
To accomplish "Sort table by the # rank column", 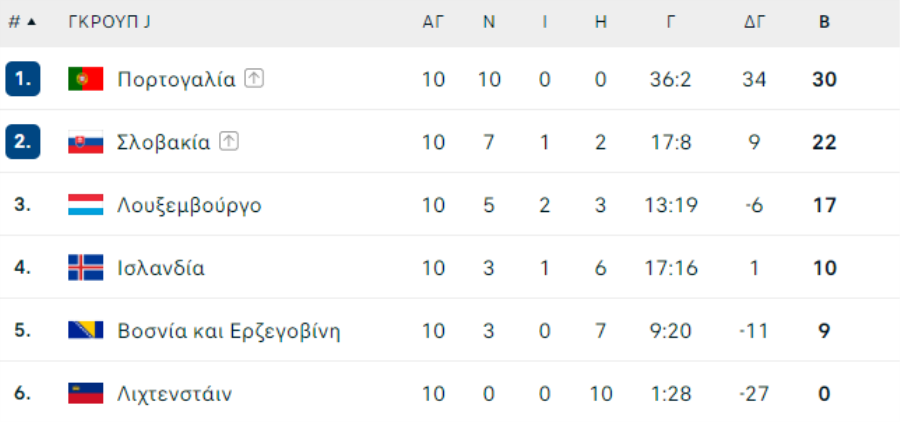I will coord(14,22).
